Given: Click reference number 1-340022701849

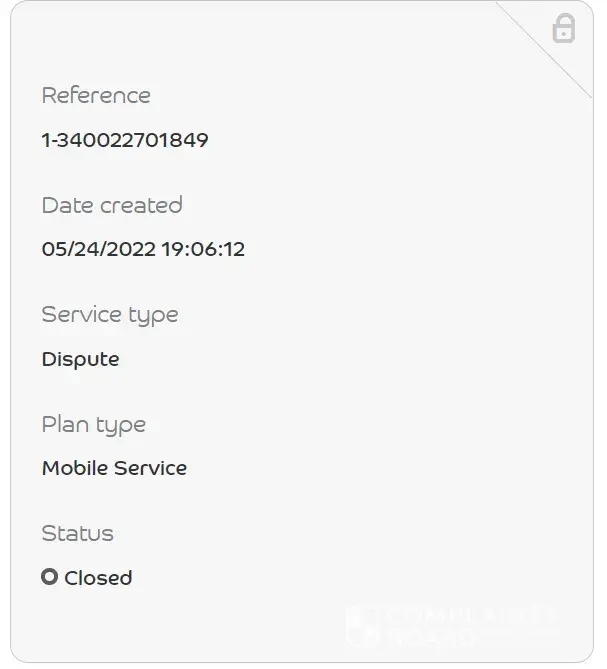Looking at the screenshot, I should point(125,140).
